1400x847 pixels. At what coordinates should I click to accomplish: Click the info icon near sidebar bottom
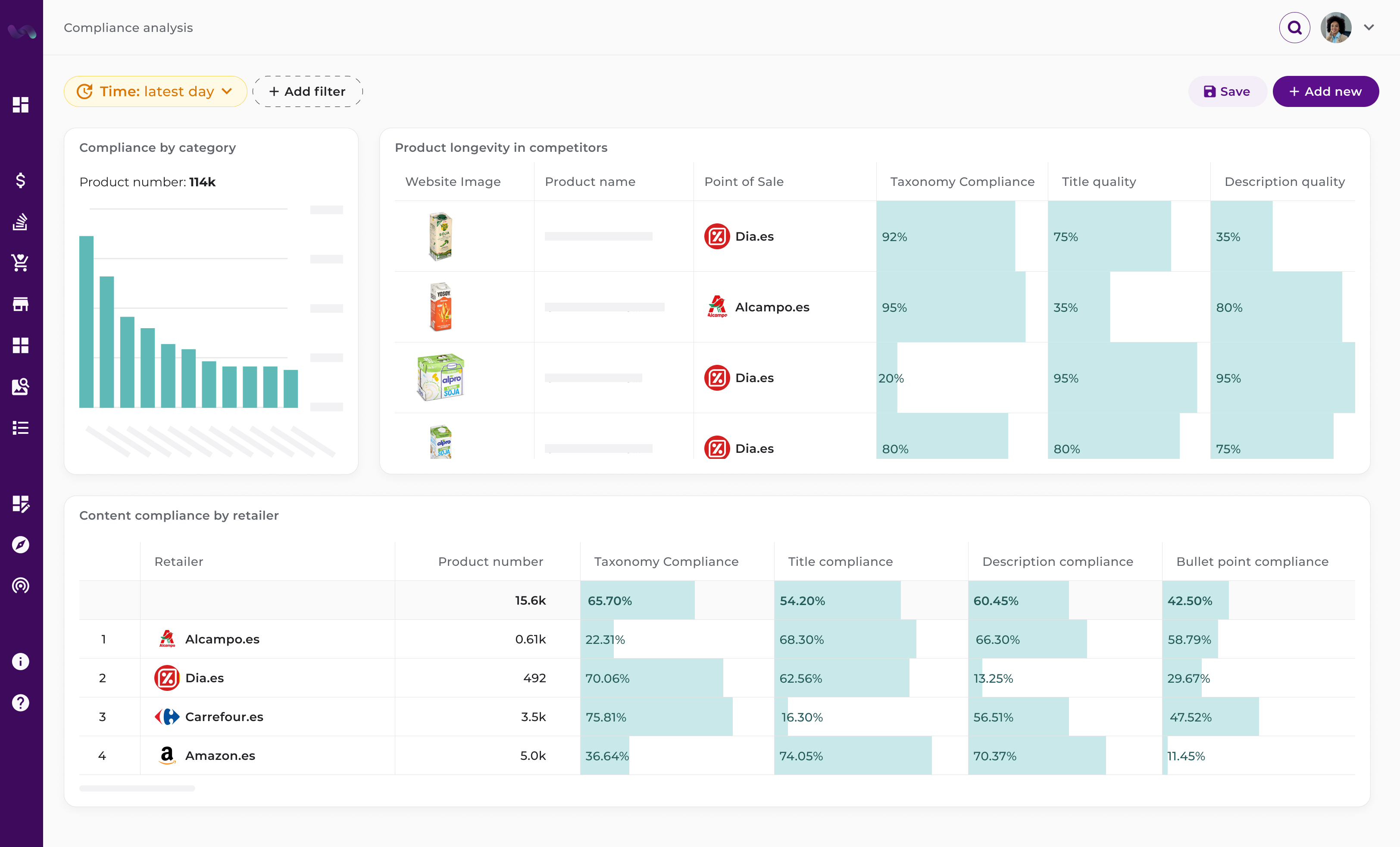[x=21, y=661]
